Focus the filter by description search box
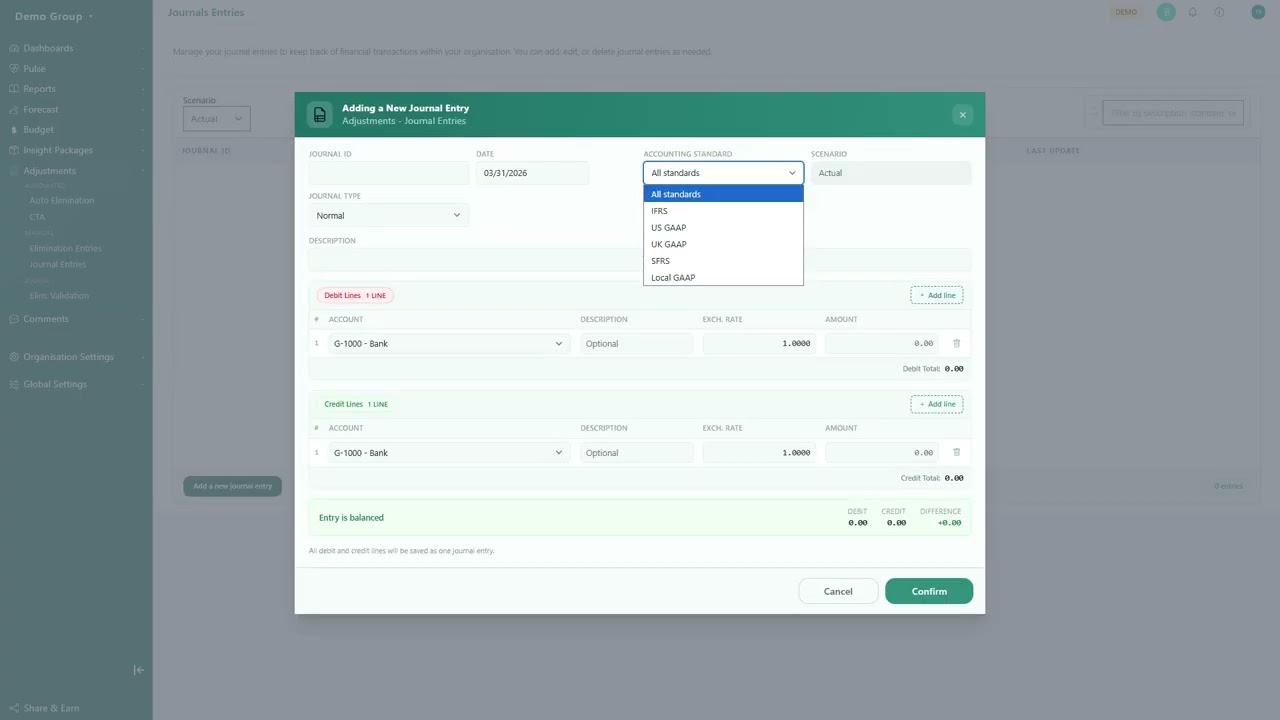1280x720 pixels. coord(1173,113)
